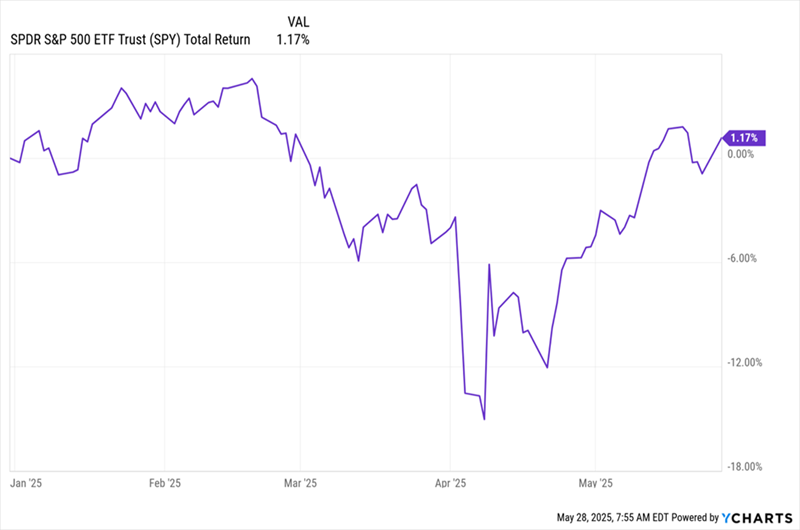Image resolution: width=800 pixels, height=530 pixels.
Task: Click the YCharts logo
Action: (x=758, y=517)
